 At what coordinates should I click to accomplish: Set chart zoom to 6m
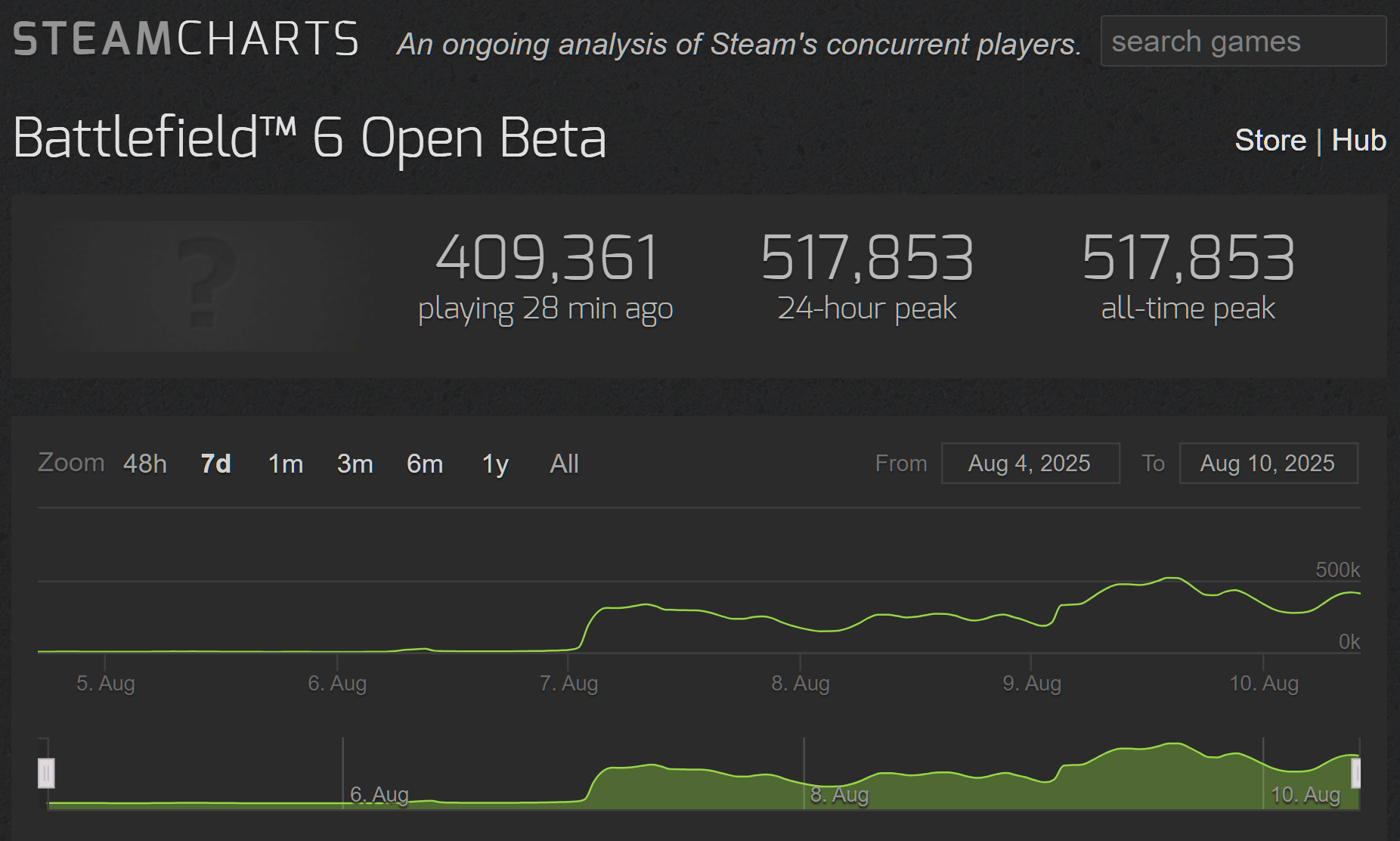425,464
